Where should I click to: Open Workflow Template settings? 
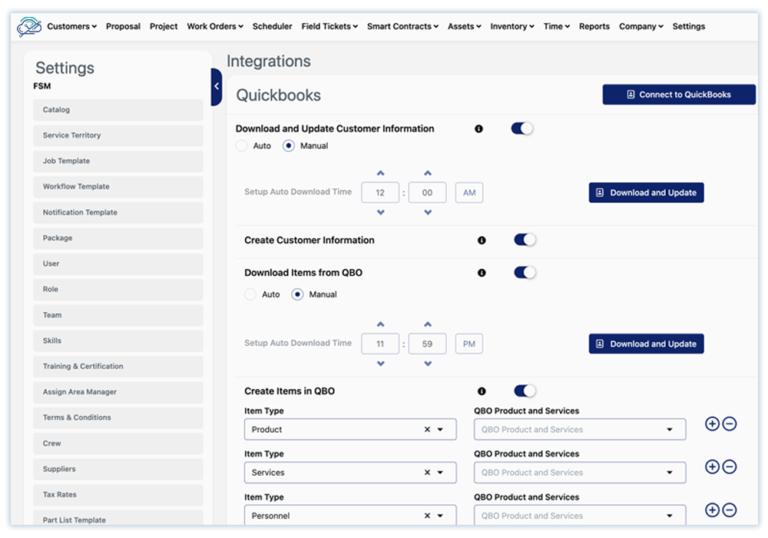tap(118, 187)
